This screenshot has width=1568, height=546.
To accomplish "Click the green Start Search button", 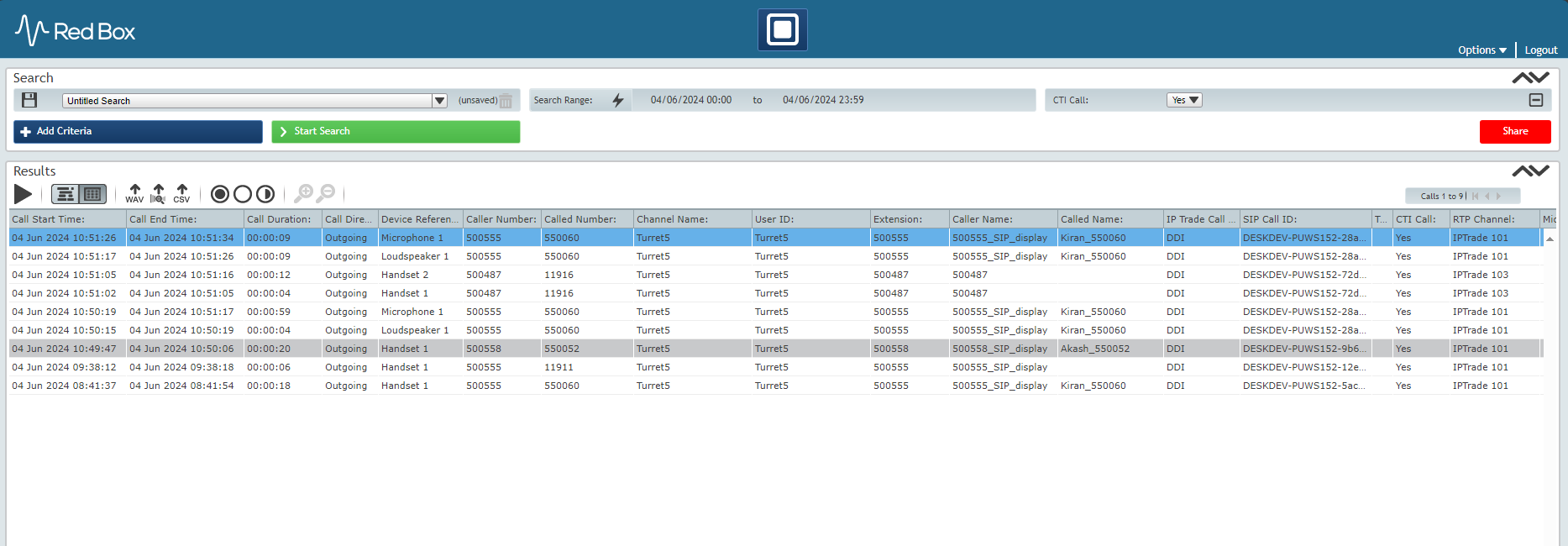I will [x=396, y=132].
